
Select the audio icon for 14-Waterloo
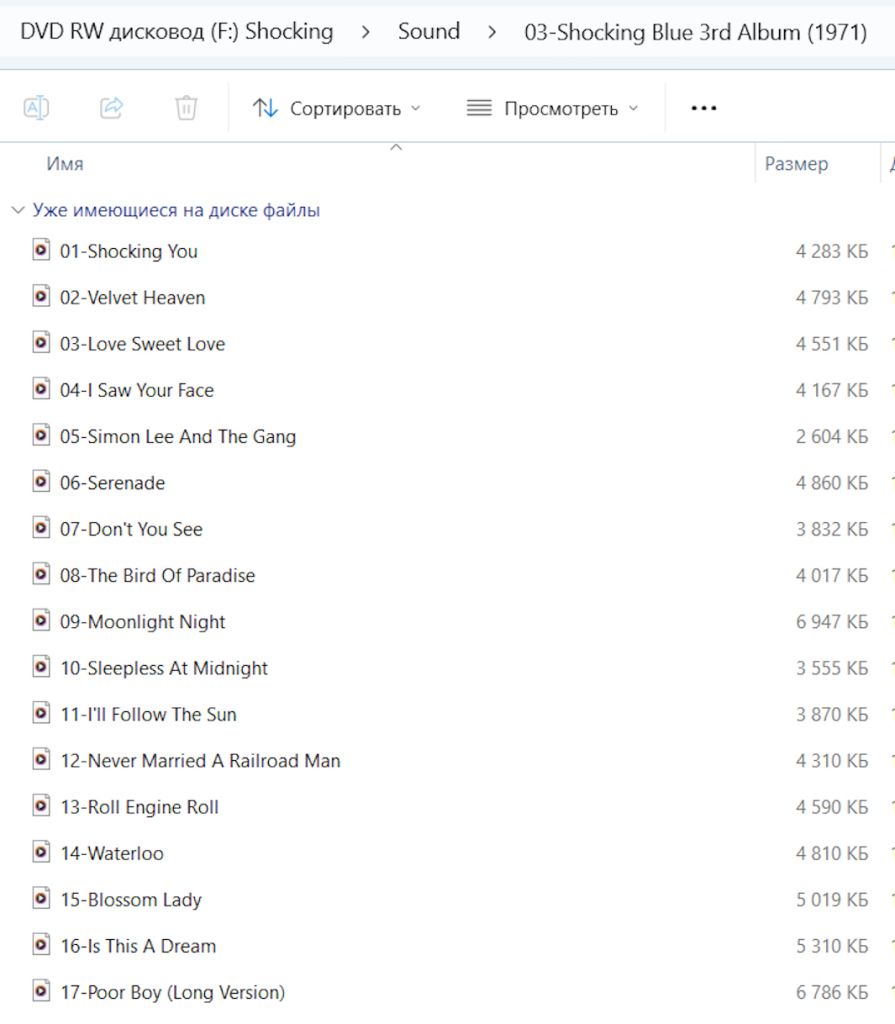tap(41, 853)
